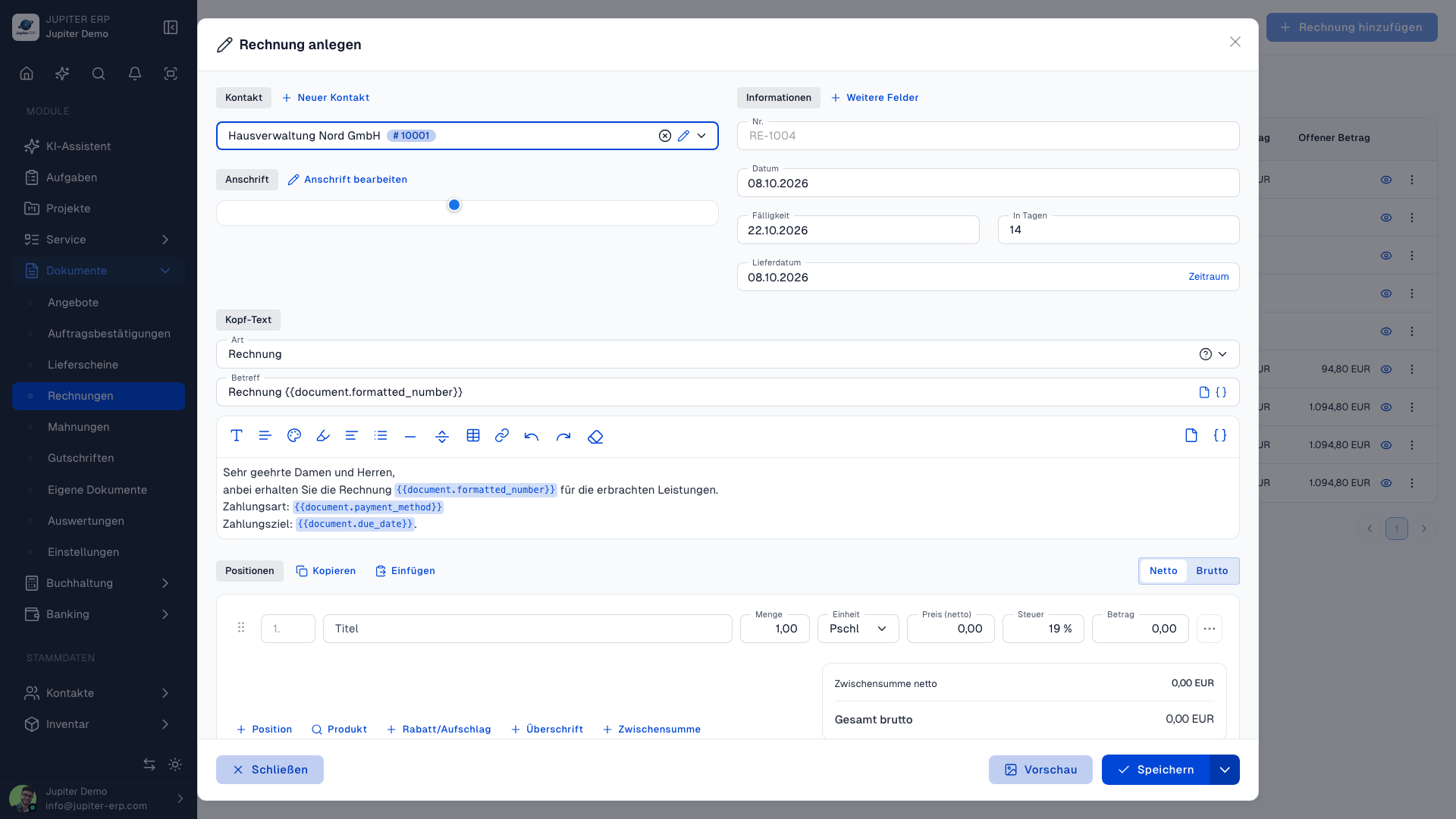
Task: Switch price mode to Netto
Action: pyautogui.click(x=1163, y=571)
